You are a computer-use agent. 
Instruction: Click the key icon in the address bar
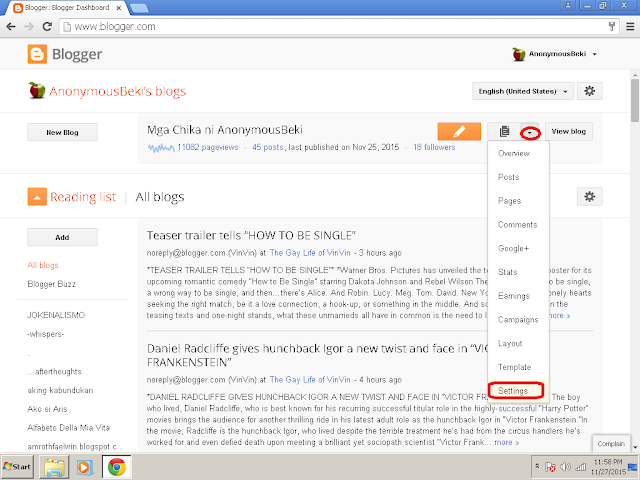611,27
